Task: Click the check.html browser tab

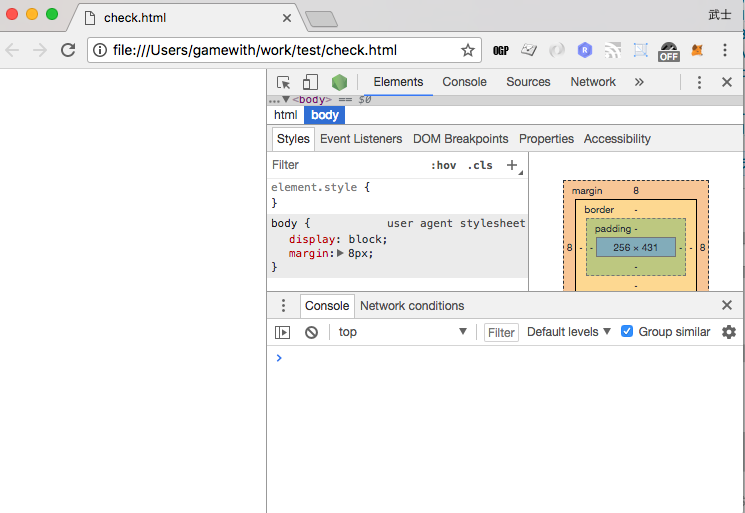Action: tap(185, 18)
